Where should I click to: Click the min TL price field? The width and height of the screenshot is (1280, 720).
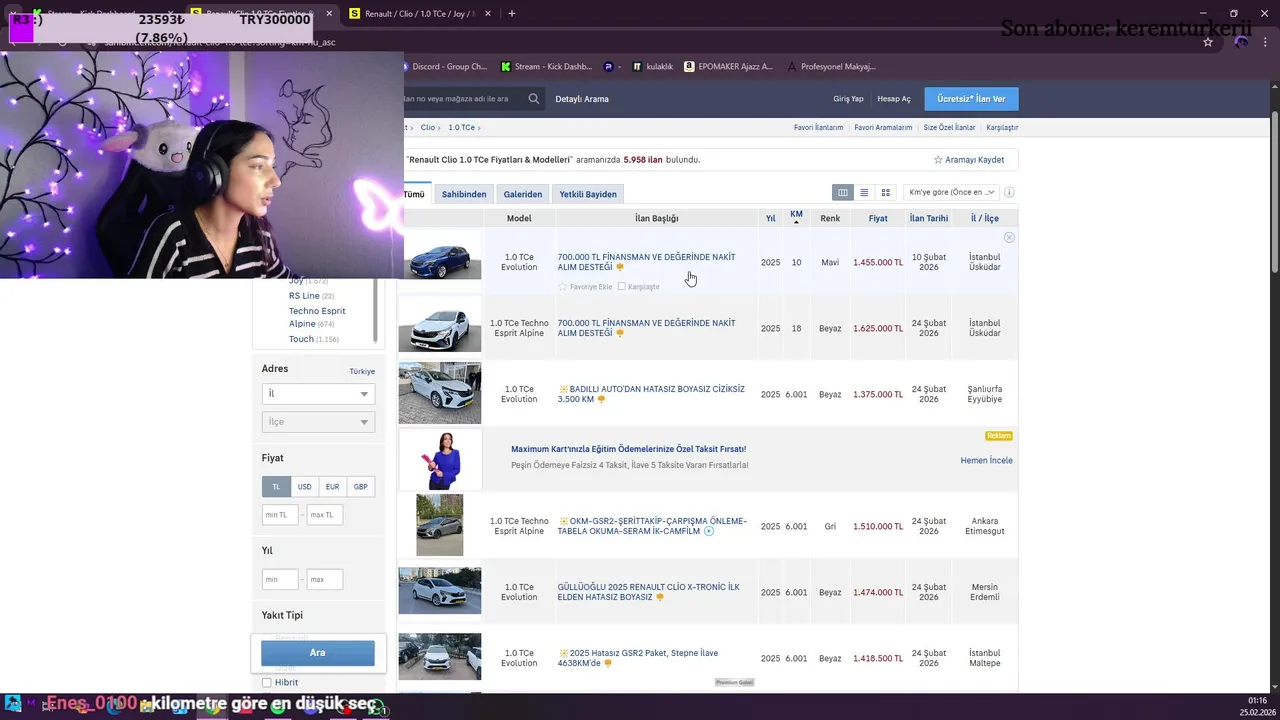(x=280, y=515)
